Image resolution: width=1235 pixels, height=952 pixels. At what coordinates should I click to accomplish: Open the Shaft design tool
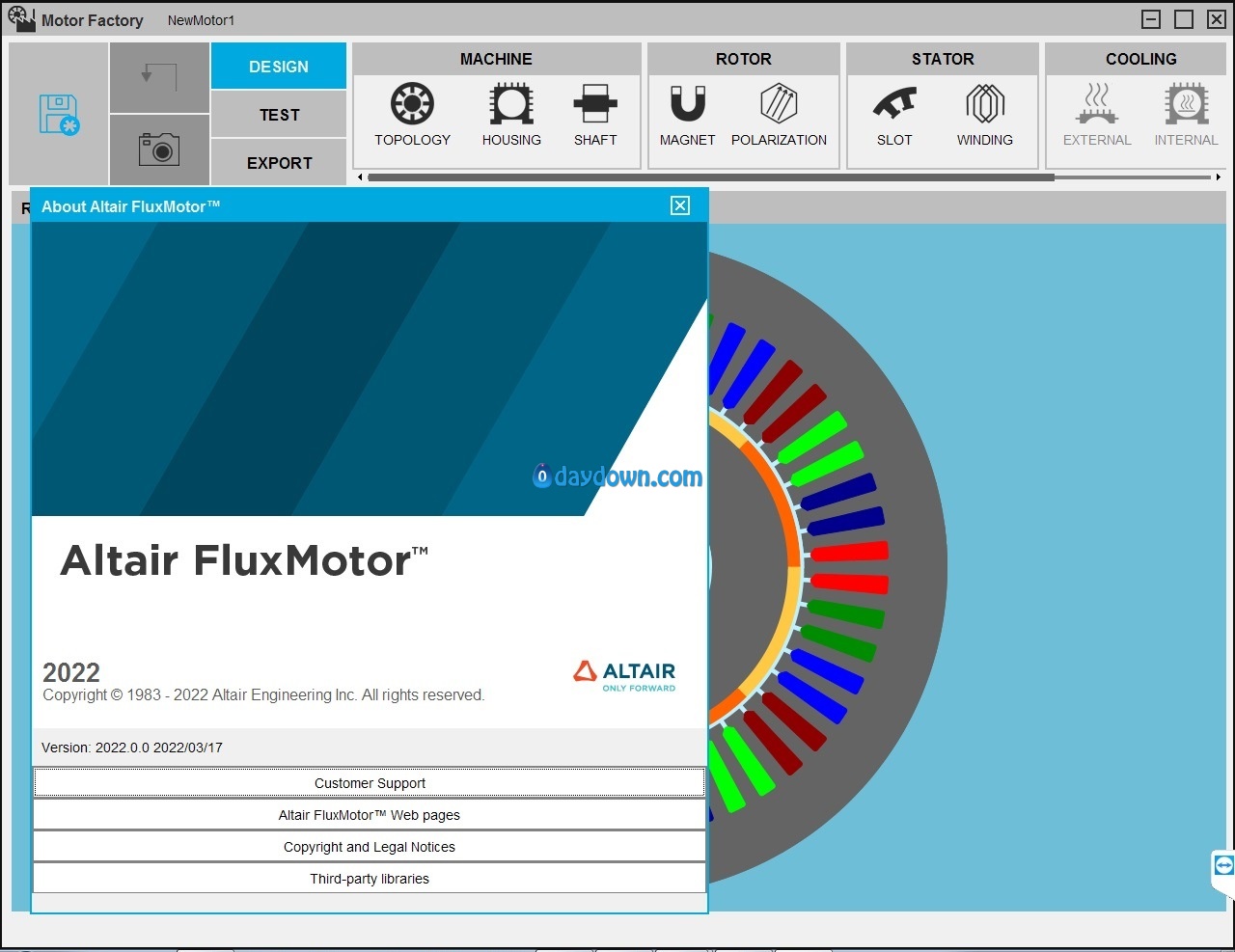[x=595, y=116]
